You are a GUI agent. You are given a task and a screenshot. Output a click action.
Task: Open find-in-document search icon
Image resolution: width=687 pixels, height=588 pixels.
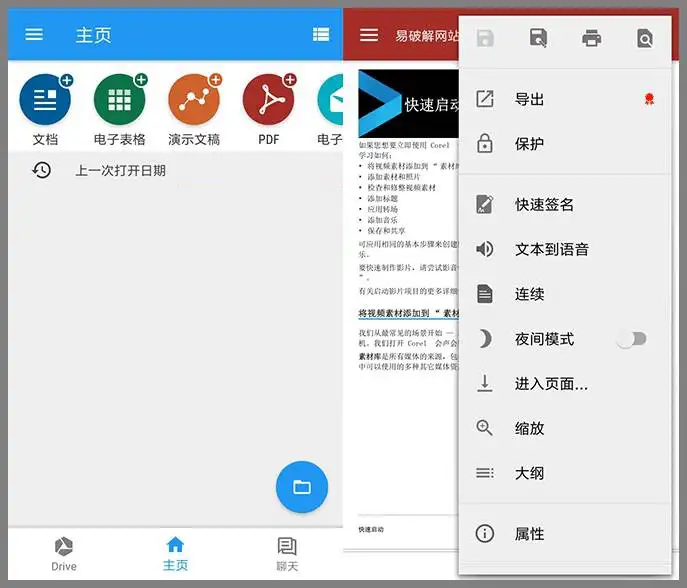pos(645,39)
